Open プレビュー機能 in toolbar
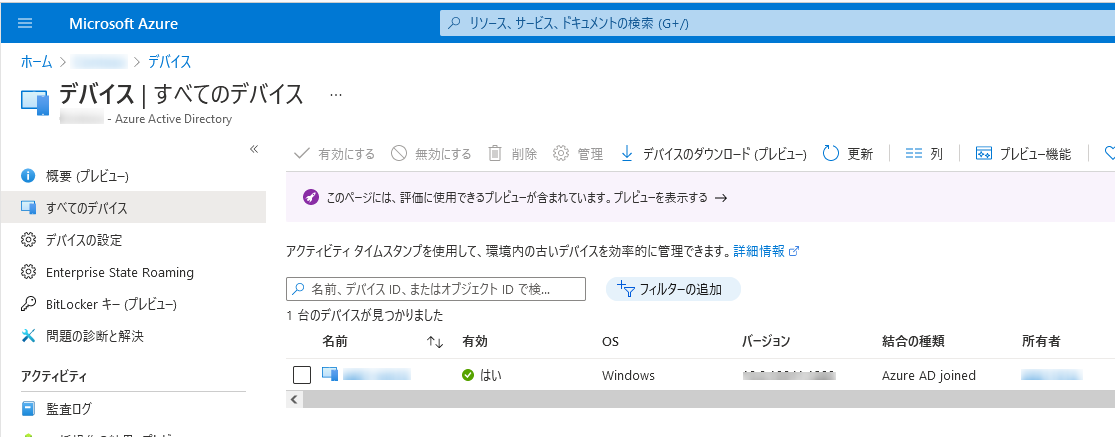 [1023, 153]
